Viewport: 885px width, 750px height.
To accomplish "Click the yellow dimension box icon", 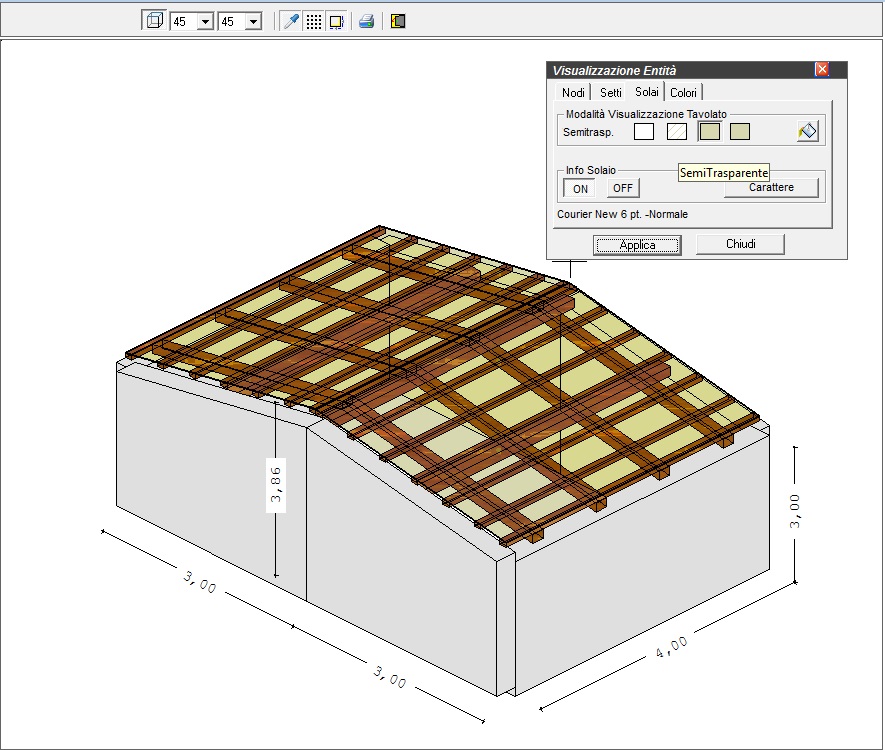I will (x=336, y=21).
